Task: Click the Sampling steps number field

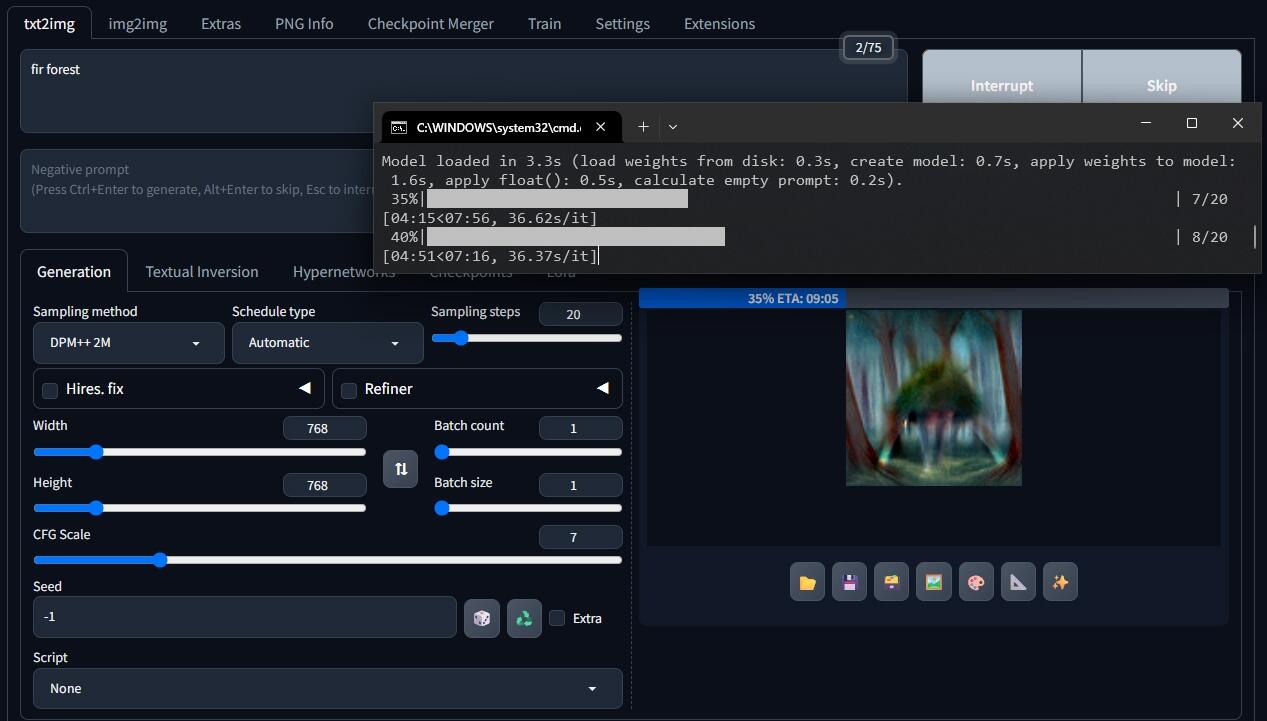Action: coord(580,314)
